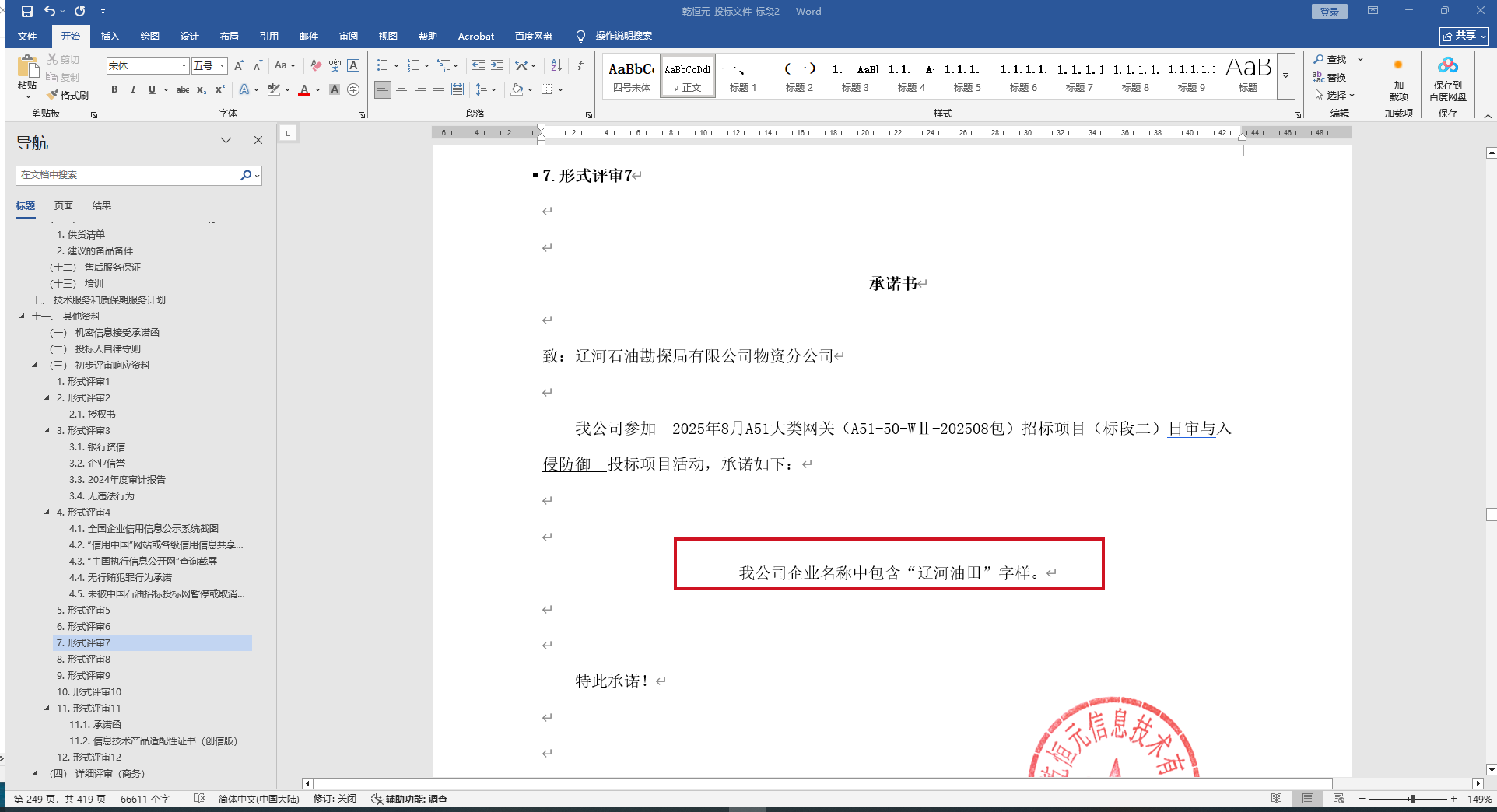Increase font size with the grow font icon
This screenshot has height=812, width=1497.
tap(239, 66)
